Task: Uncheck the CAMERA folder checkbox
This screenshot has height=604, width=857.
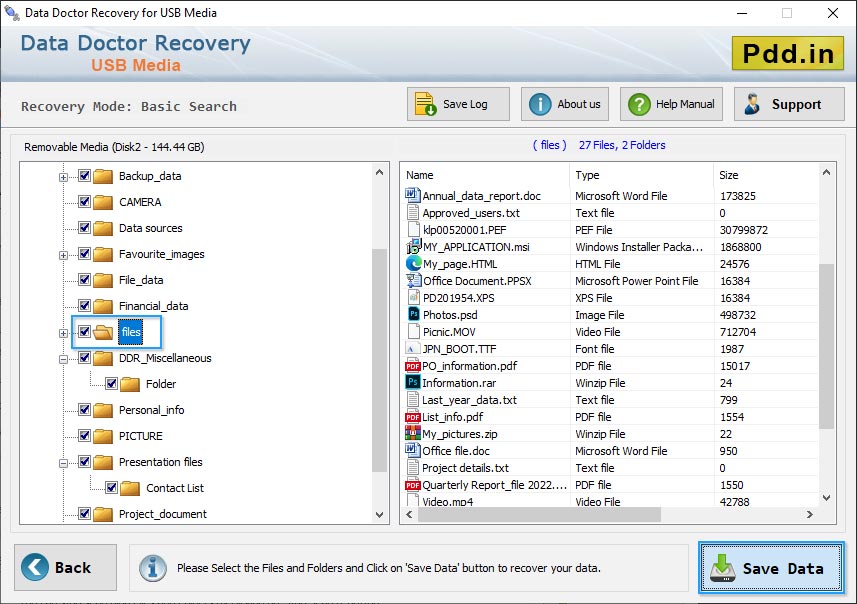Action: (x=84, y=201)
